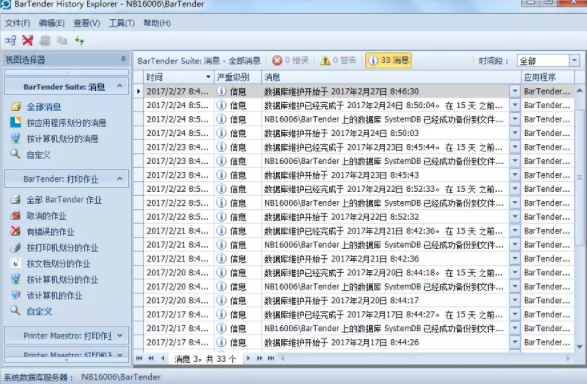Expand message dropdown for 2月17日 8:44:26 row
Image resolution: width=587 pixels, height=384 pixels.
[x=515, y=342]
